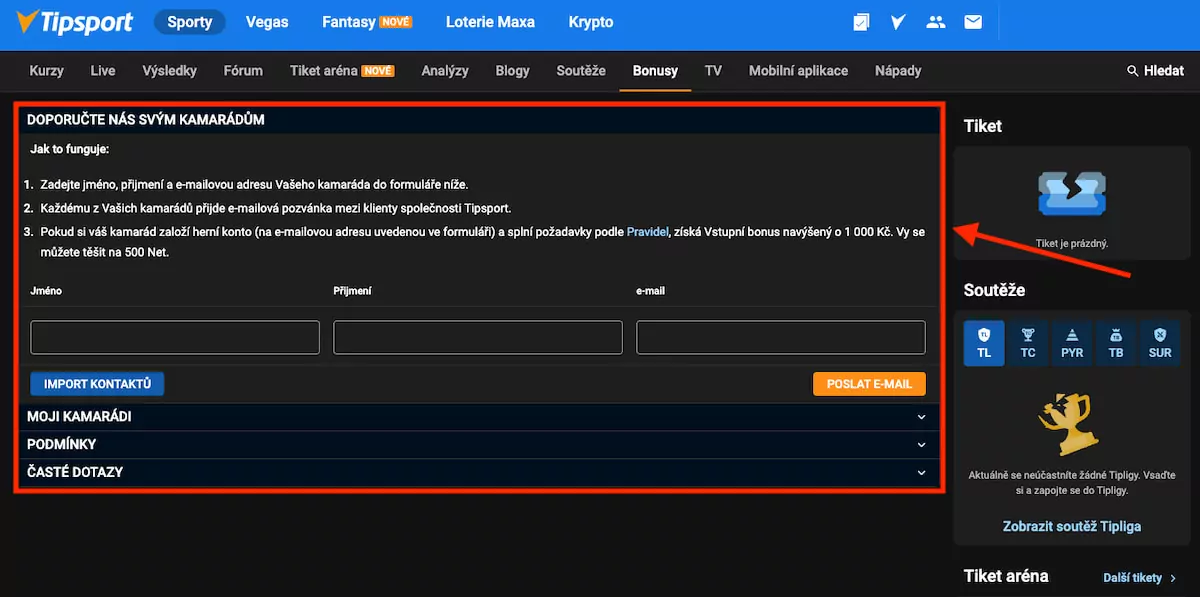1200x597 pixels.
Task: Open the messages envelope icon
Action: click(973, 21)
